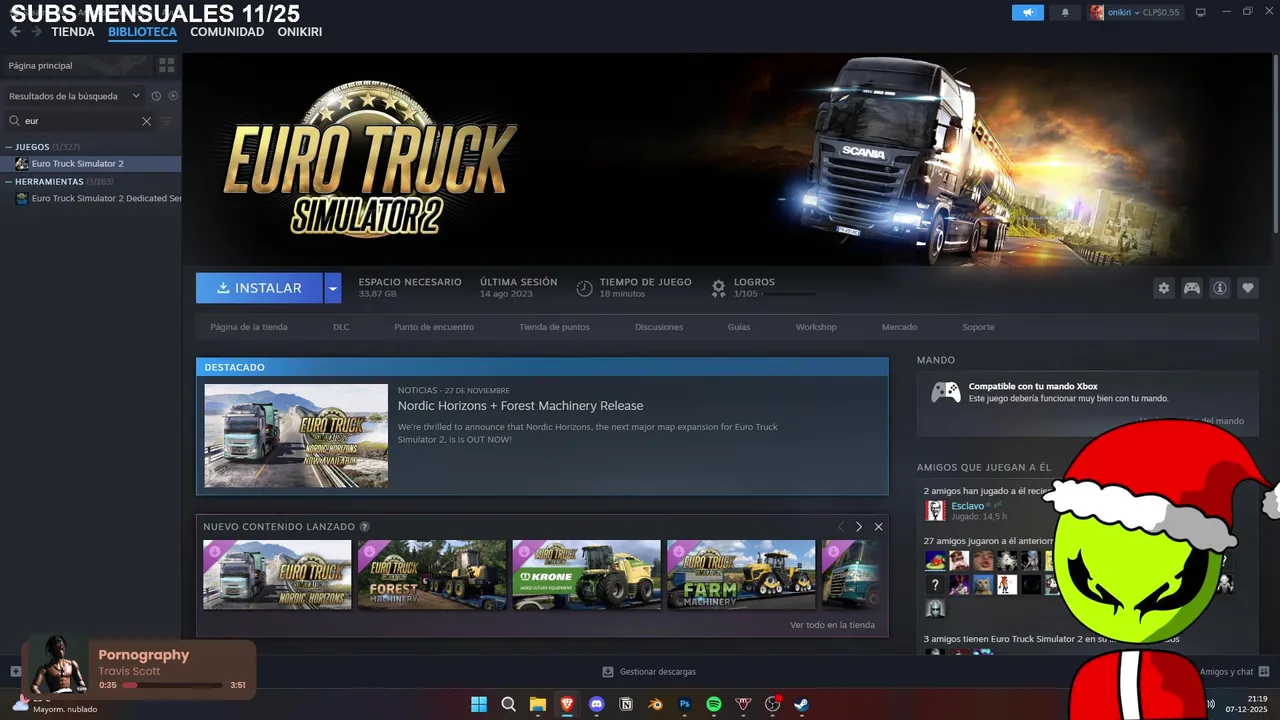The width and height of the screenshot is (1280, 720).
Task: Open friend Esclavo's profile
Action: (x=968, y=506)
